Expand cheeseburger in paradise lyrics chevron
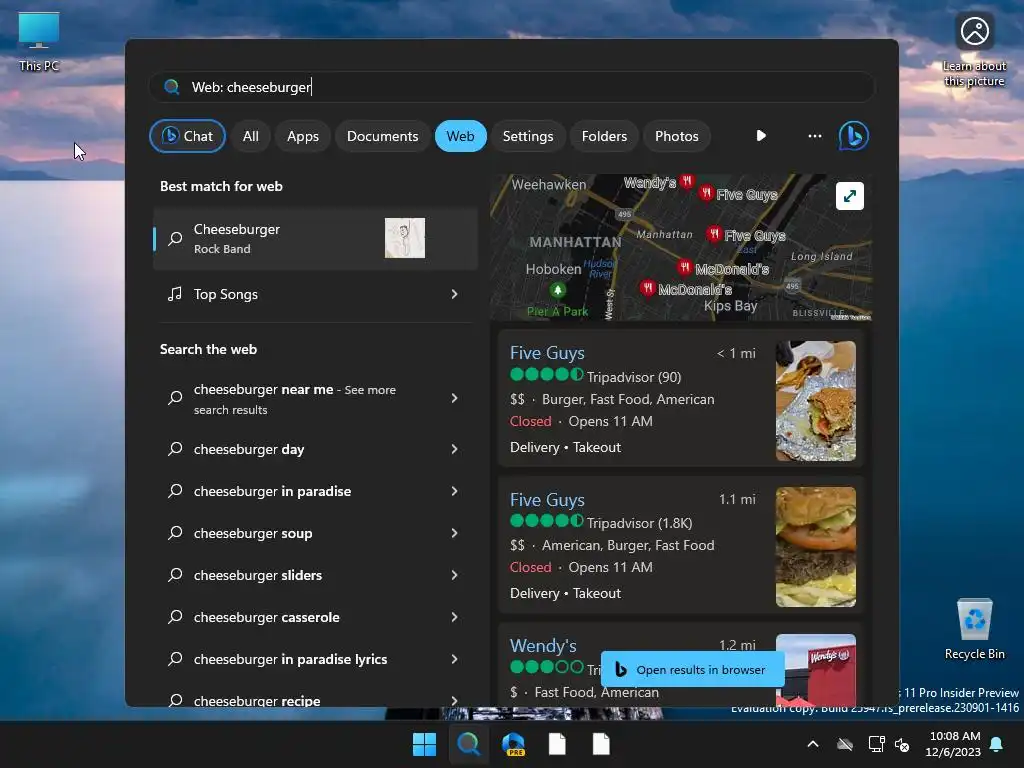Screen dimensions: 1024x768 point(455,659)
